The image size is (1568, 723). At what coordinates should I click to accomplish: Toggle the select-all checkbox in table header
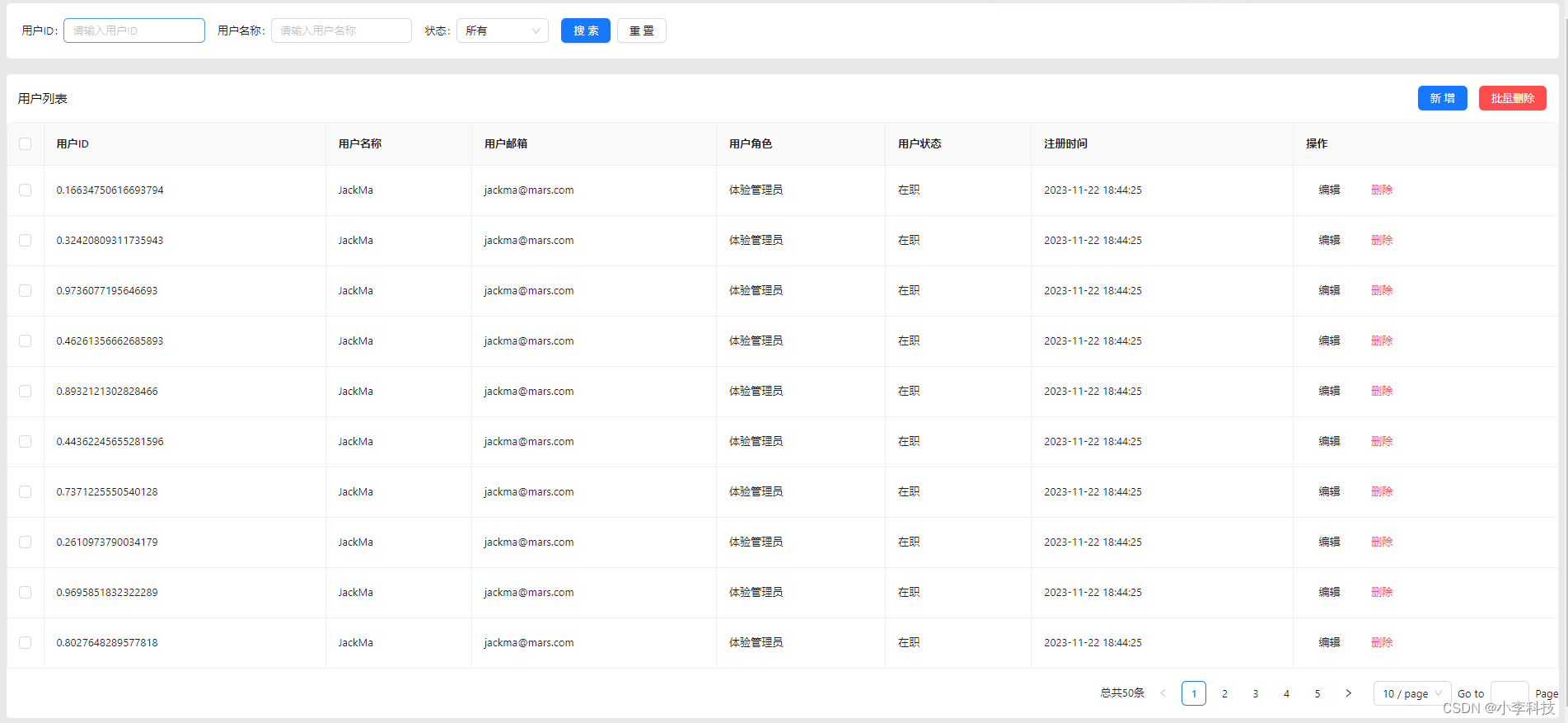26,143
